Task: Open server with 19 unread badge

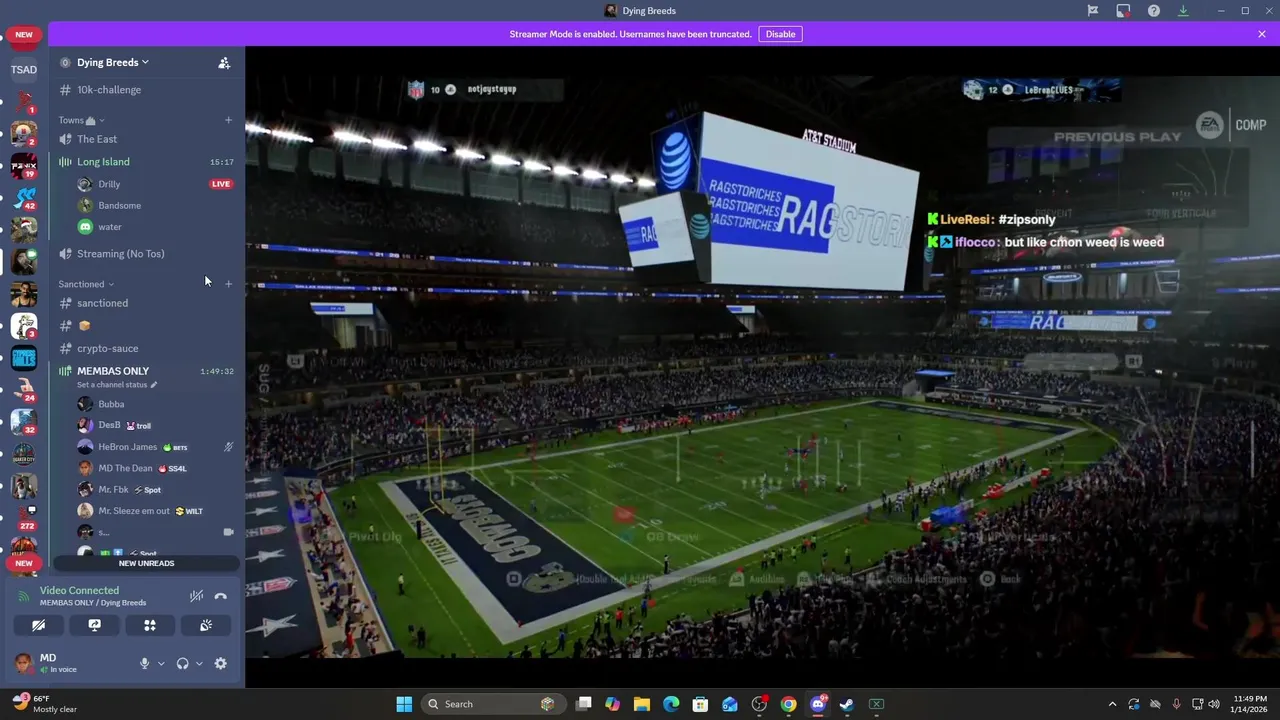Action: click(24, 164)
